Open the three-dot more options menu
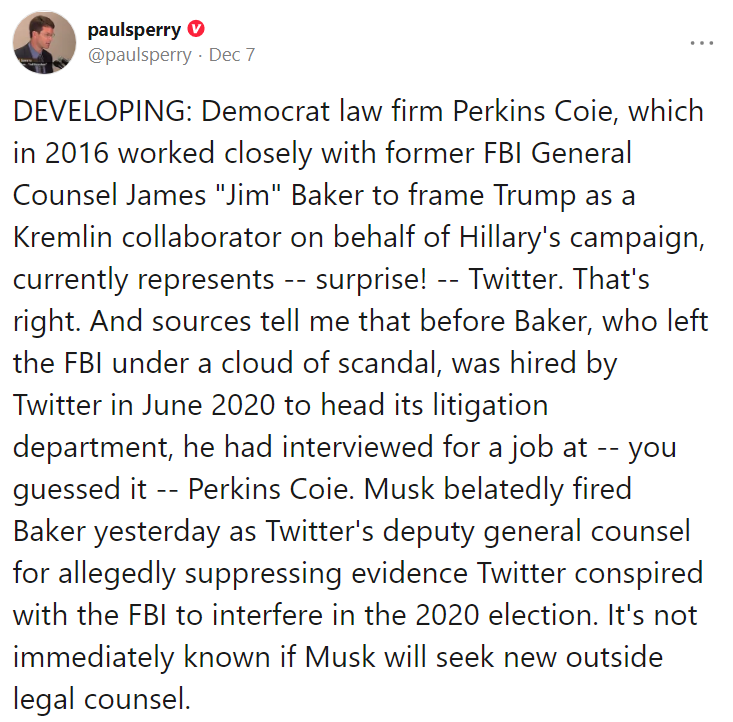The height and width of the screenshot is (722, 733). [703, 43]
